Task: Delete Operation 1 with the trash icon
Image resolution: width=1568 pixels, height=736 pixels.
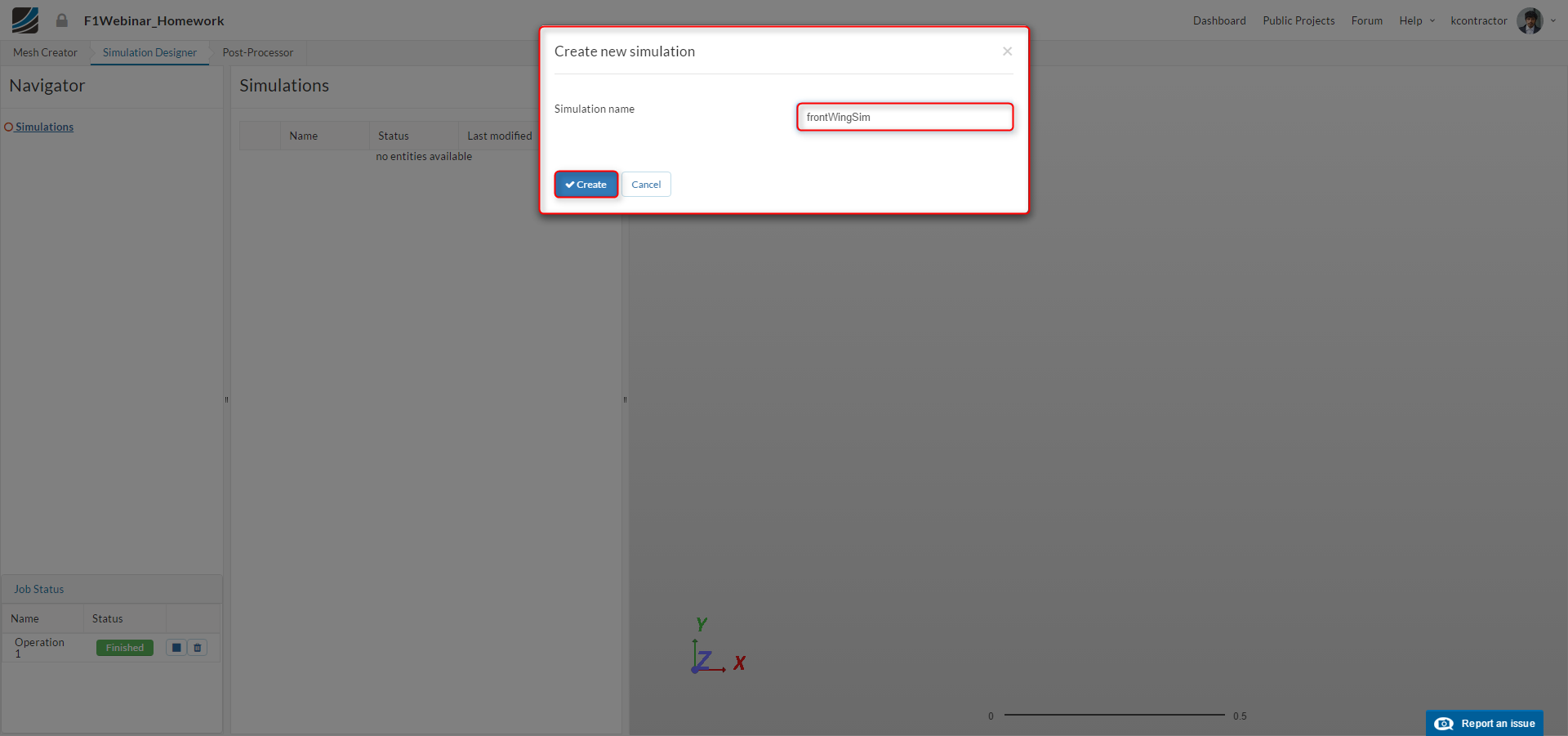Action: point(198,648)
